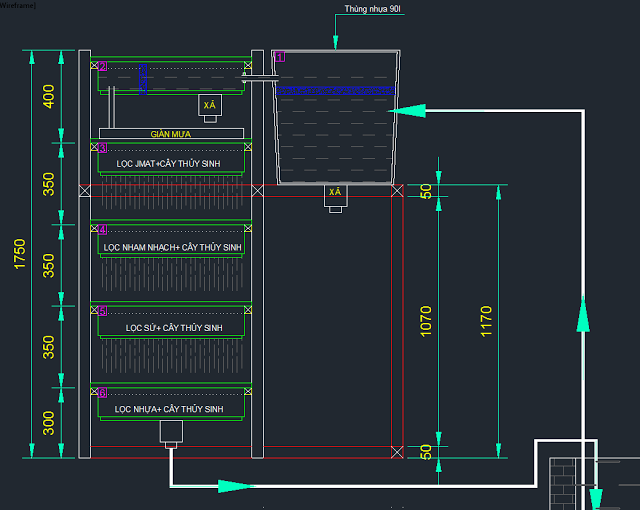Select the 'GIÀN MƯA' text label
Viewport: 640px width, 510px height.
click(171, 133)
